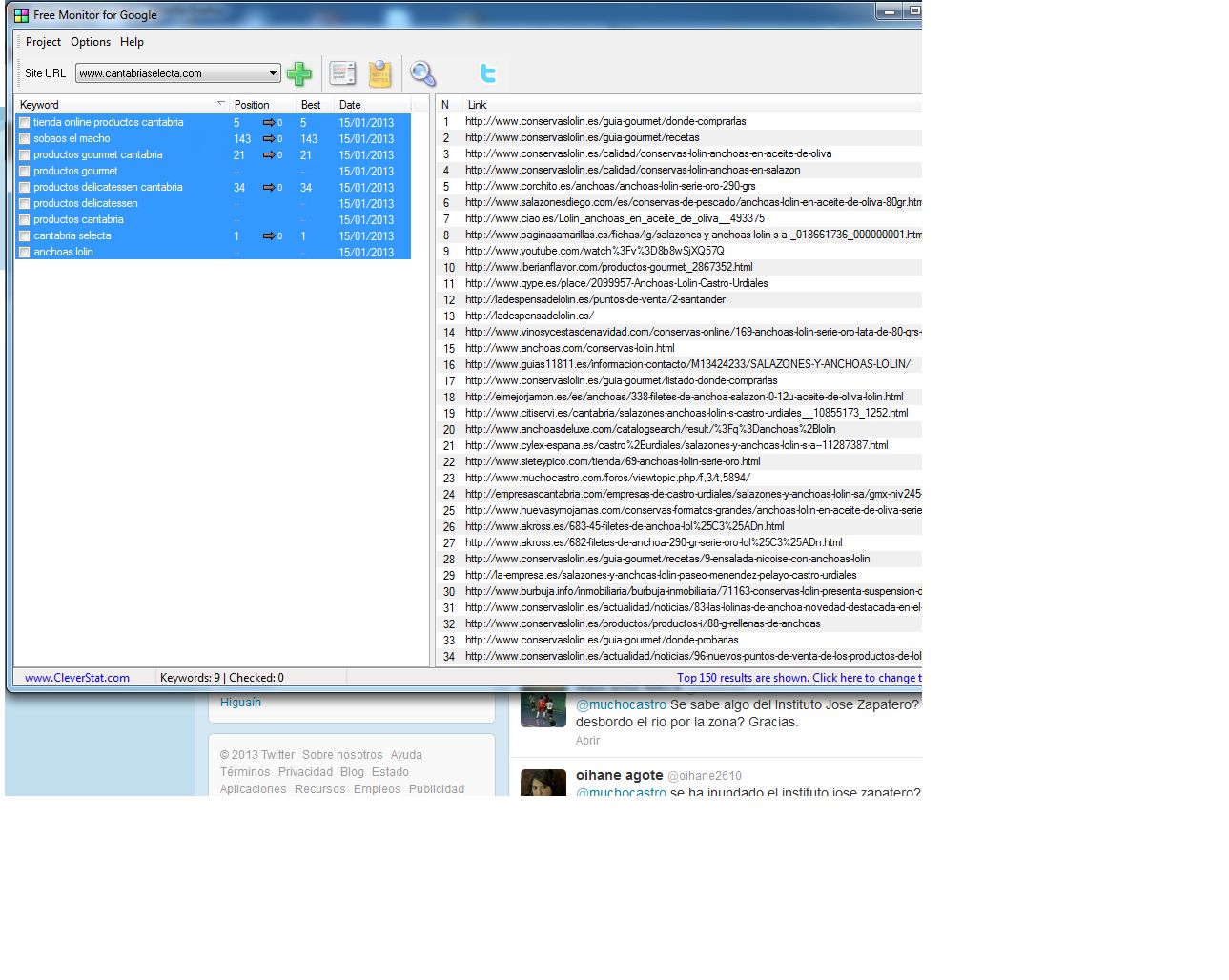Select result 23 muchocastro.com foros link

607,478
